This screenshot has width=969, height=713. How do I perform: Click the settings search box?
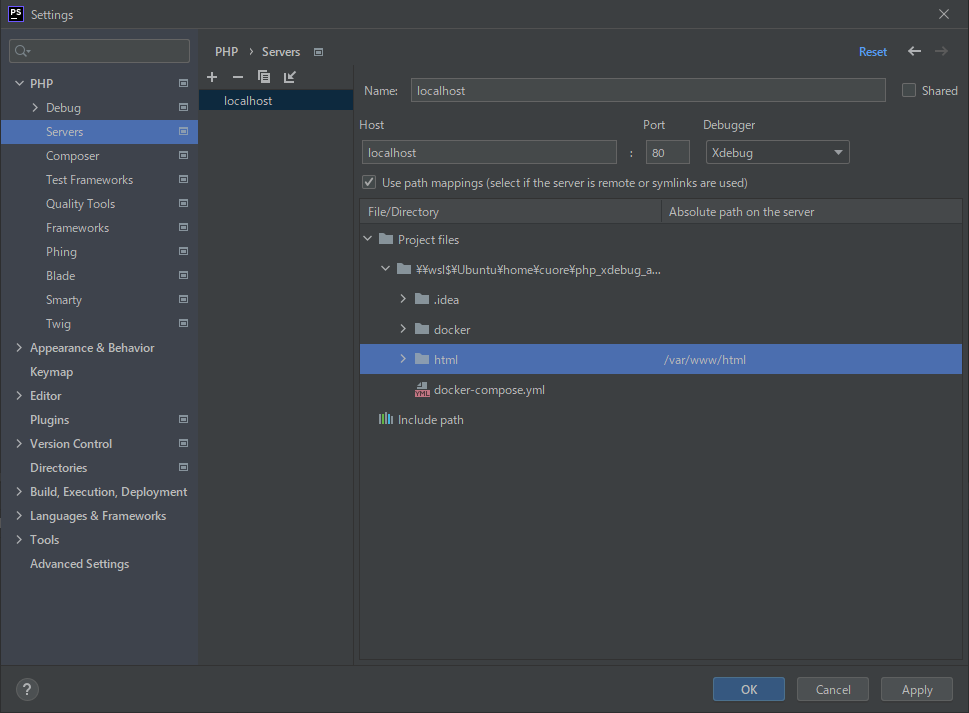pyautogui.click(x=100, y=51)
